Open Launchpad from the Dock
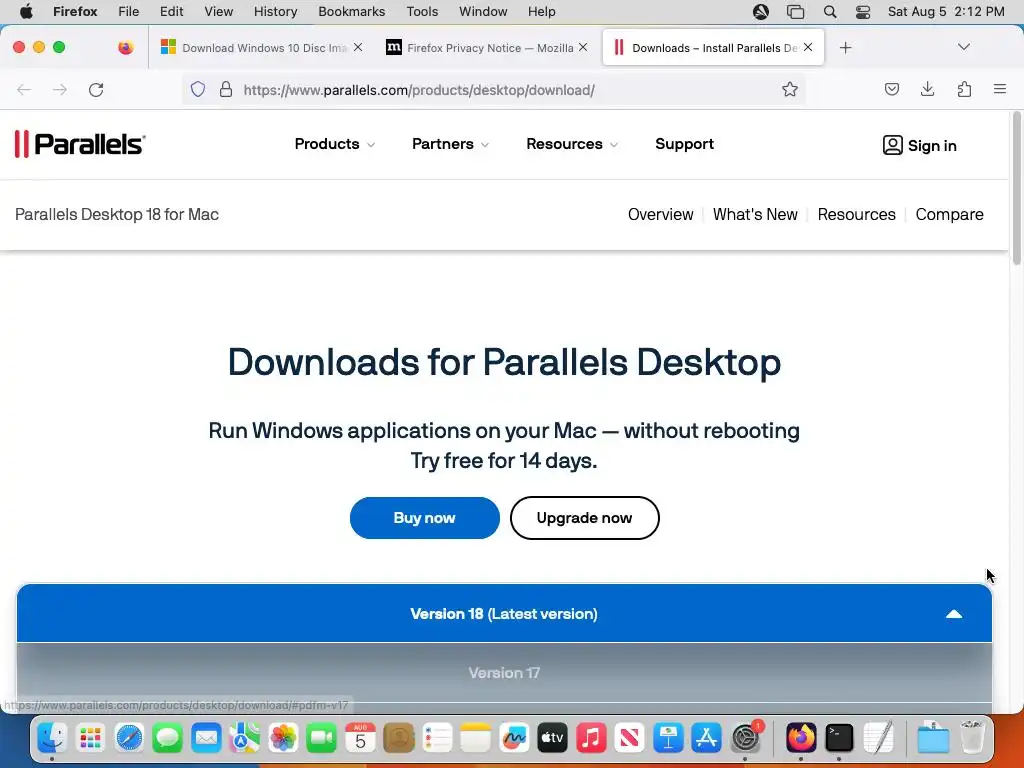The width and height of the screenshot is (1024, 768). (90, 739)
